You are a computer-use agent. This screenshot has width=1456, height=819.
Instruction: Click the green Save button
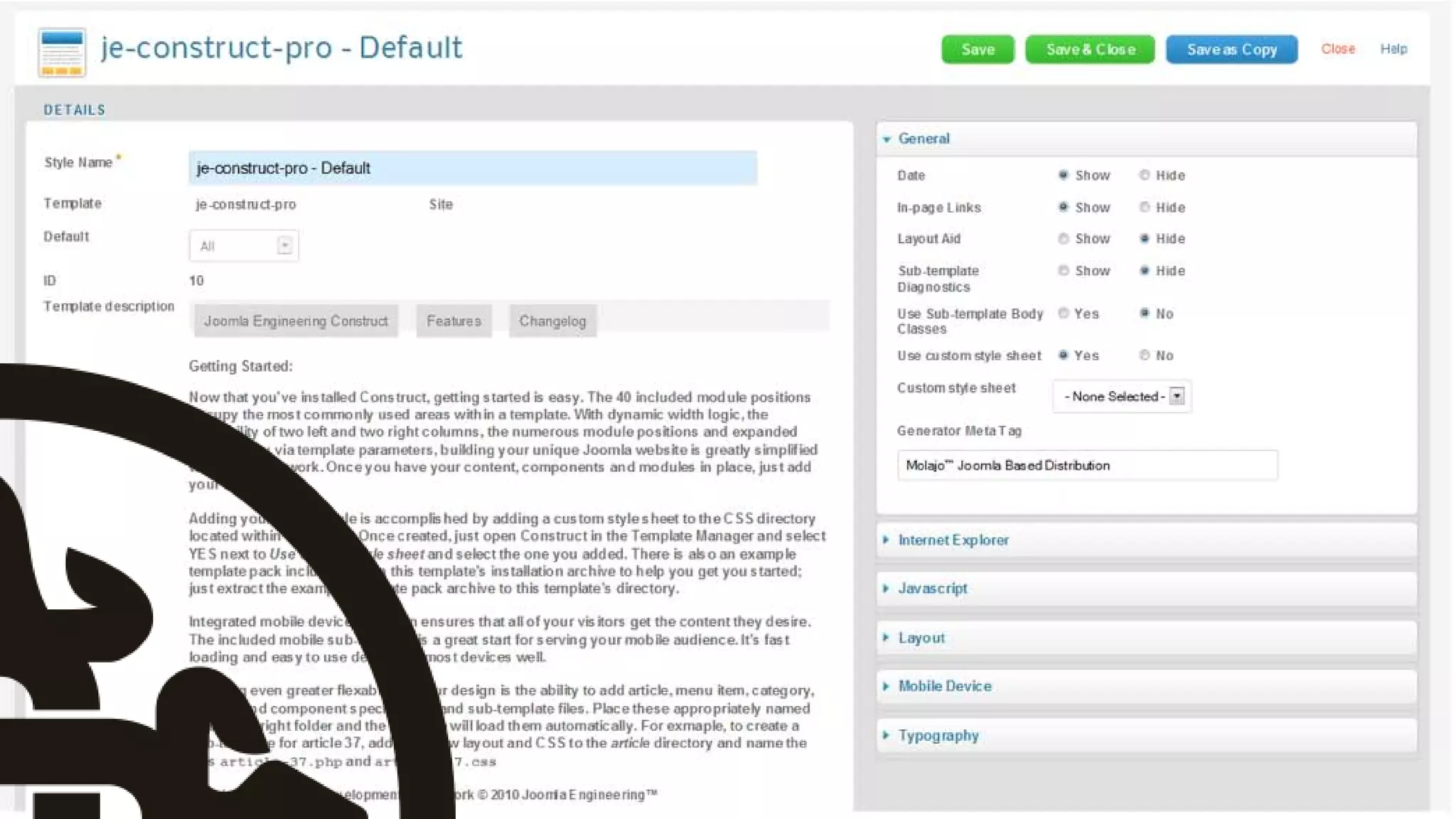tap(978, 50)
